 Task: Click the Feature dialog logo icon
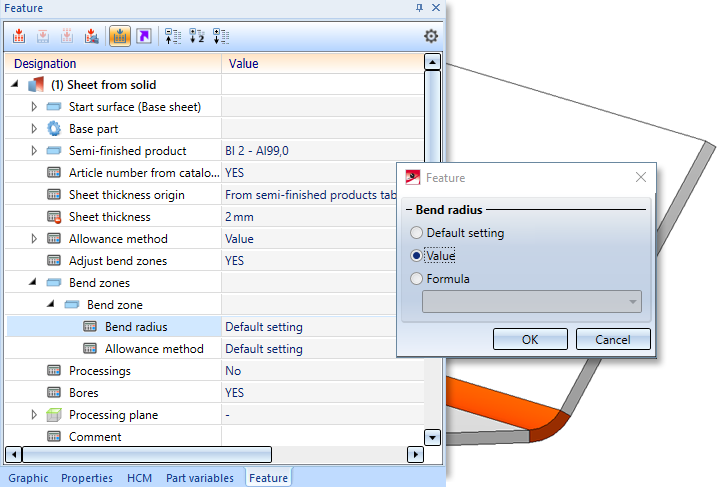pyautogui.click(x=412, y=178)
